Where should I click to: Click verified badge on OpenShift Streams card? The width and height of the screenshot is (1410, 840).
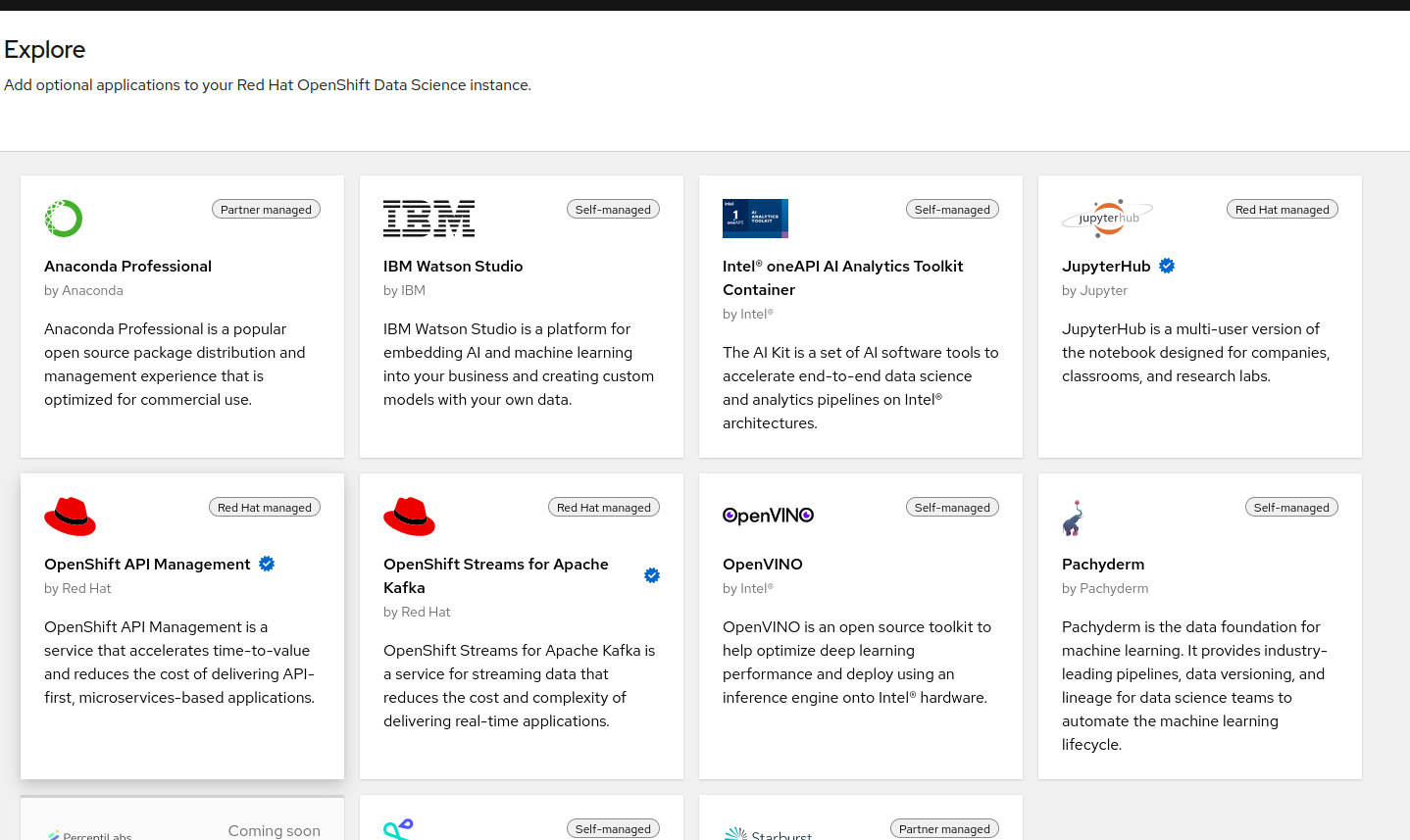pyautogui.click(x=652, y=575)
